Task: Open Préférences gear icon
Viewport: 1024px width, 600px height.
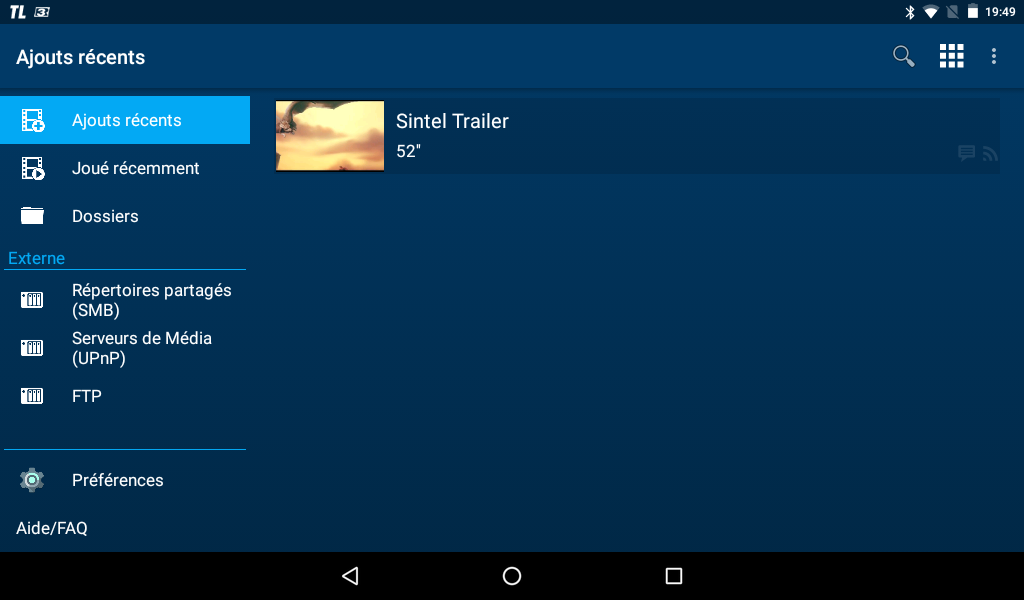Action: 33,480
